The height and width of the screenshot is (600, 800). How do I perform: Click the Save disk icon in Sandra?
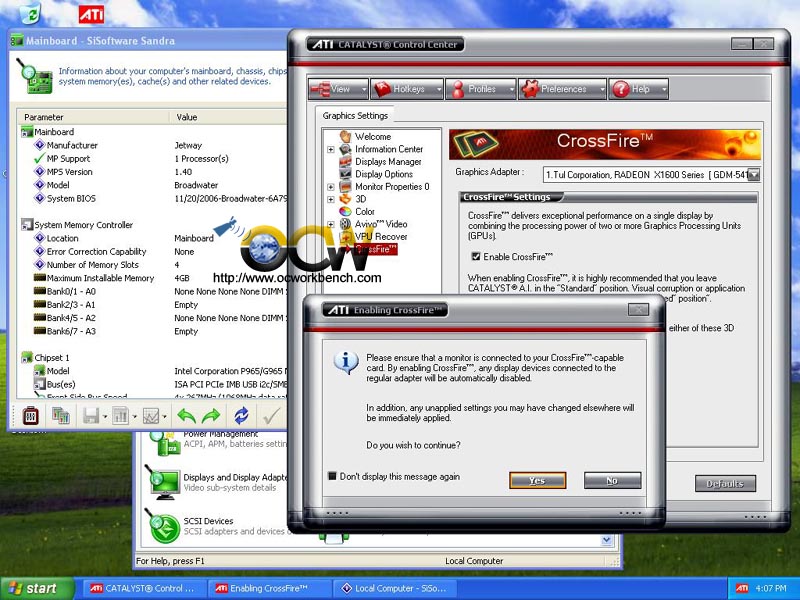click(x=91, y=416)
